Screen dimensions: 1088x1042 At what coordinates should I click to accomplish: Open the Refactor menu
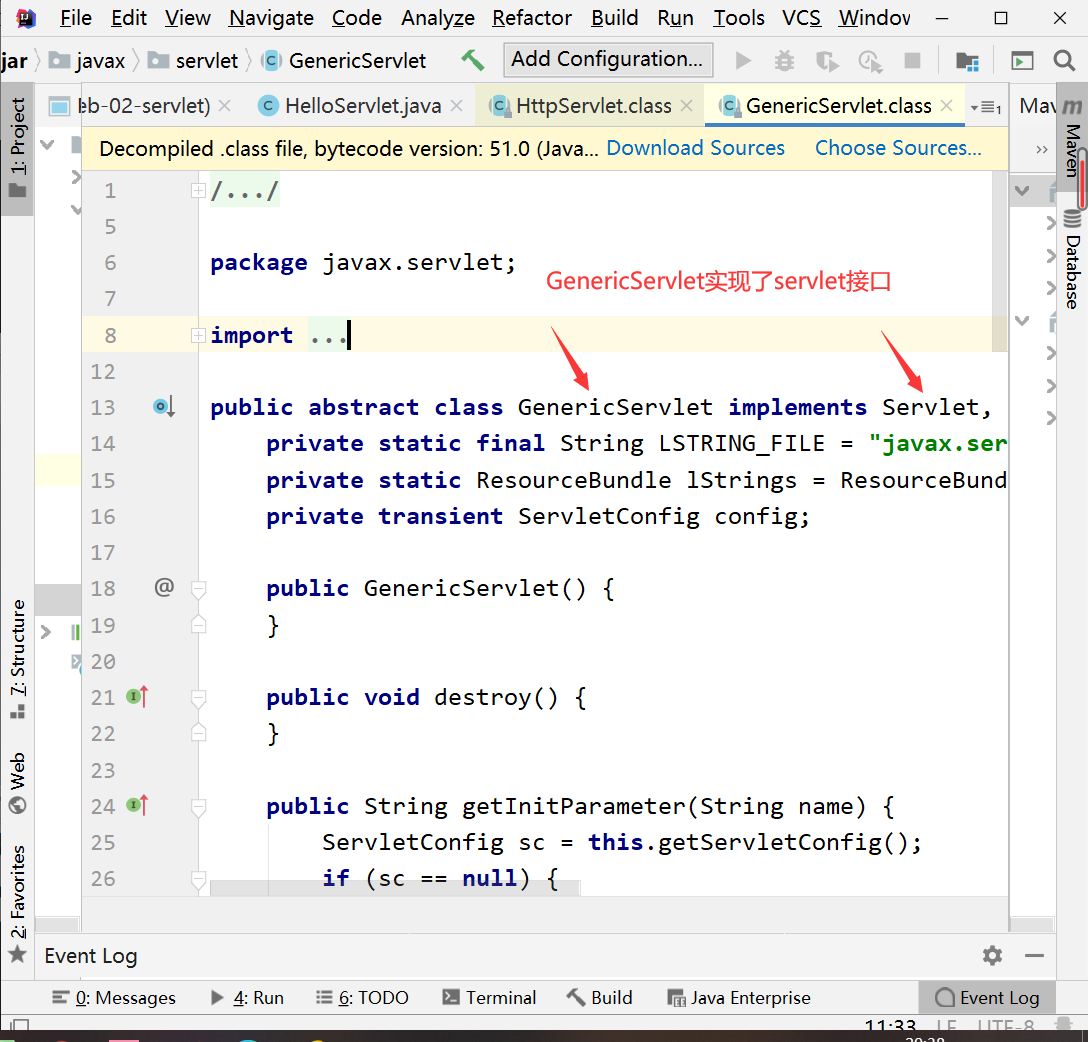coord(532,18)
